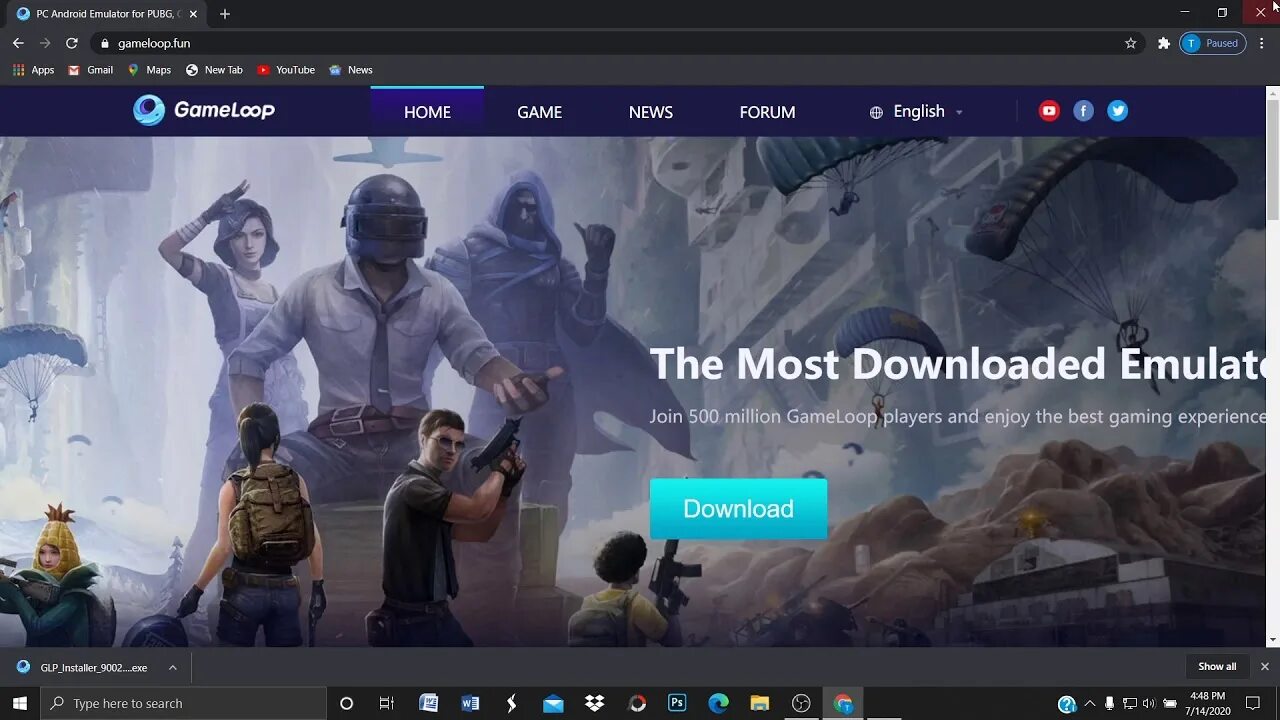Close the PC Android Emulator tab
The height and width of the screenshot is (720, 1280).
tap(193, 14)
